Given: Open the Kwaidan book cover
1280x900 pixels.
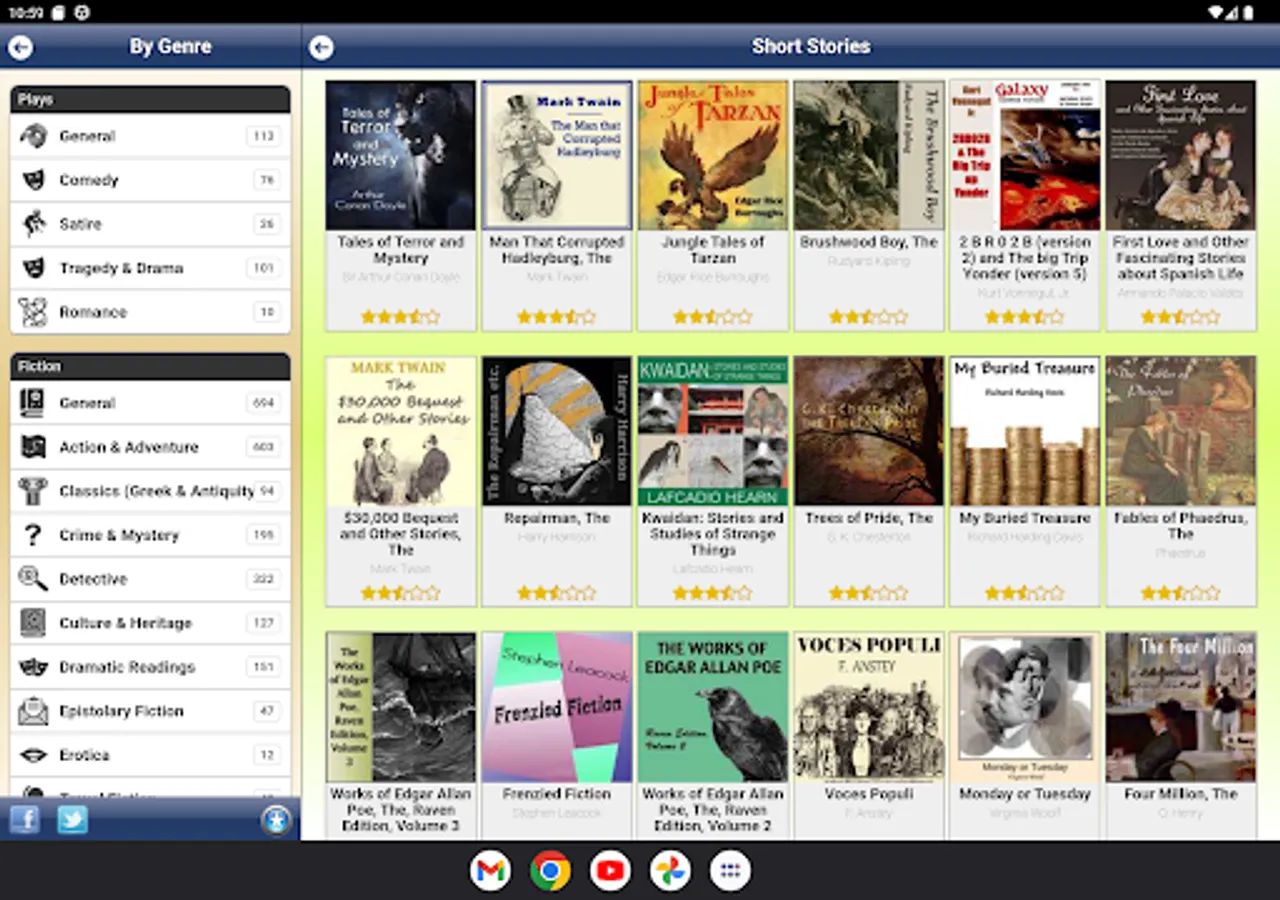Looking at the screenshot, I should point(713,431).
